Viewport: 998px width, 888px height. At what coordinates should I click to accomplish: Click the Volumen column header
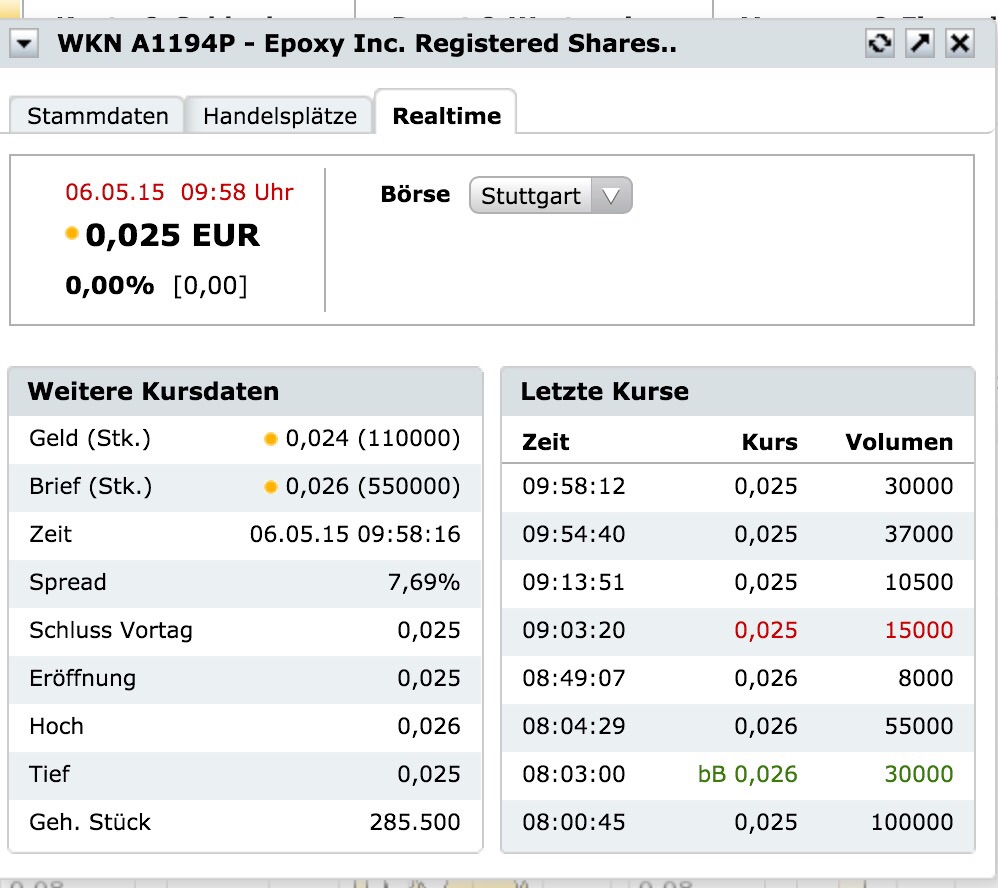(899, 442)
